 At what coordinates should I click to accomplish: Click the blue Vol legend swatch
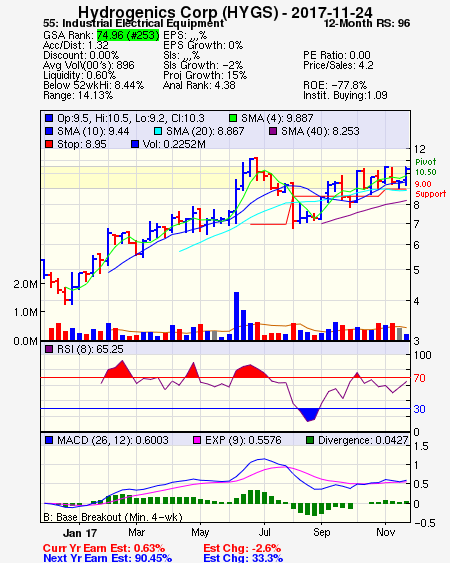click(135, 144)
